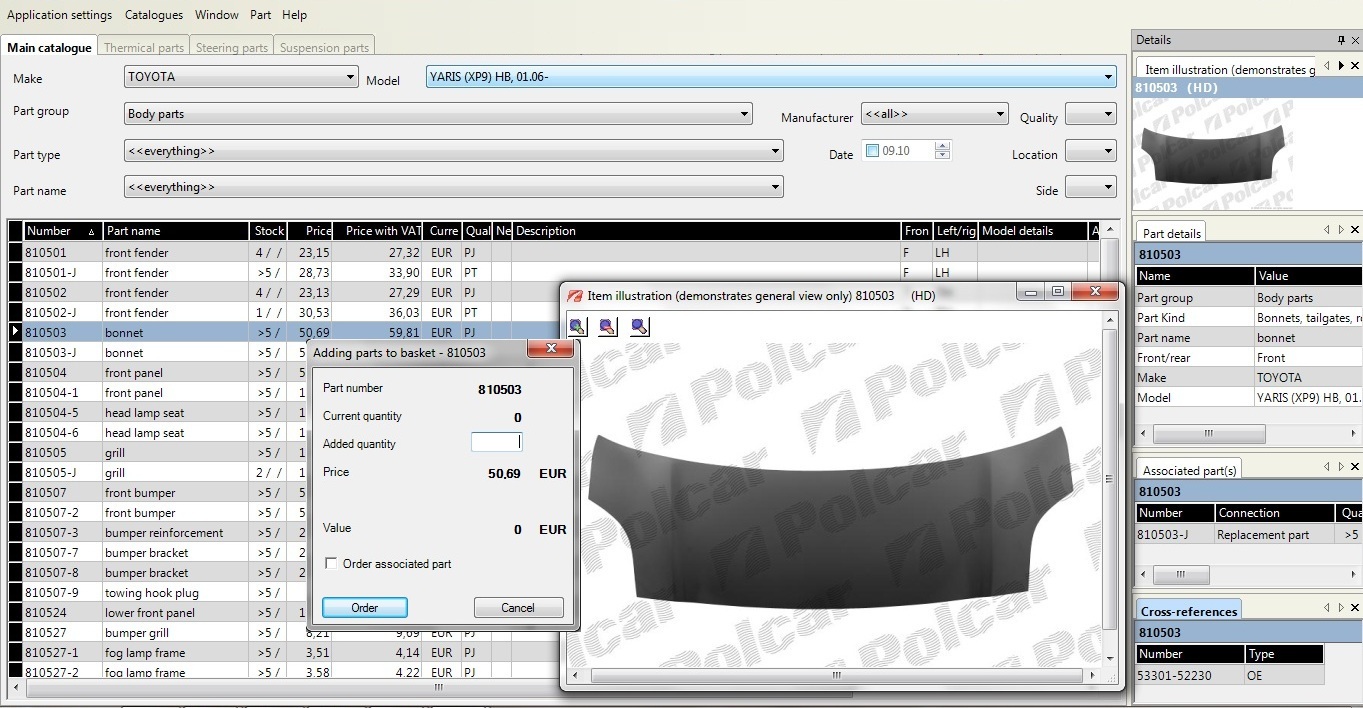Viewport: 1363px width, 708px height.
Task: Switch to the Steering parts tab
Action: 232,47
